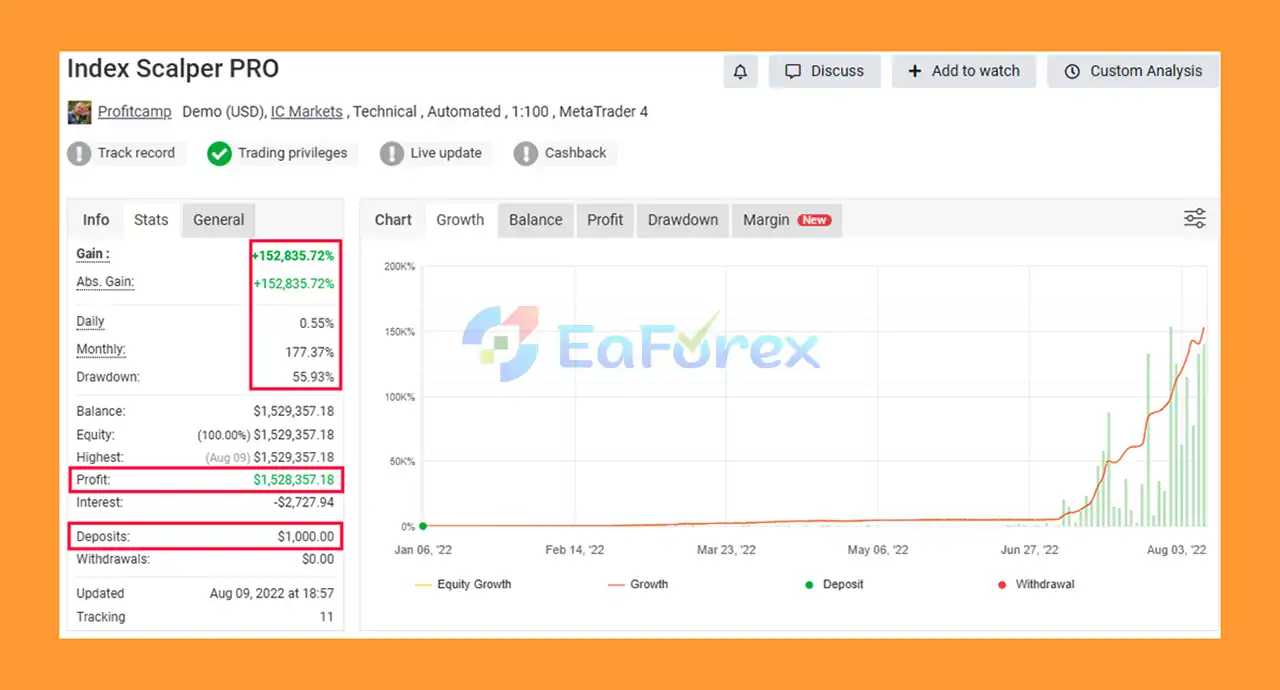
Task: Toggle the Equity Growth legend series
Action: pyautogui.click(x=463, y=584)
